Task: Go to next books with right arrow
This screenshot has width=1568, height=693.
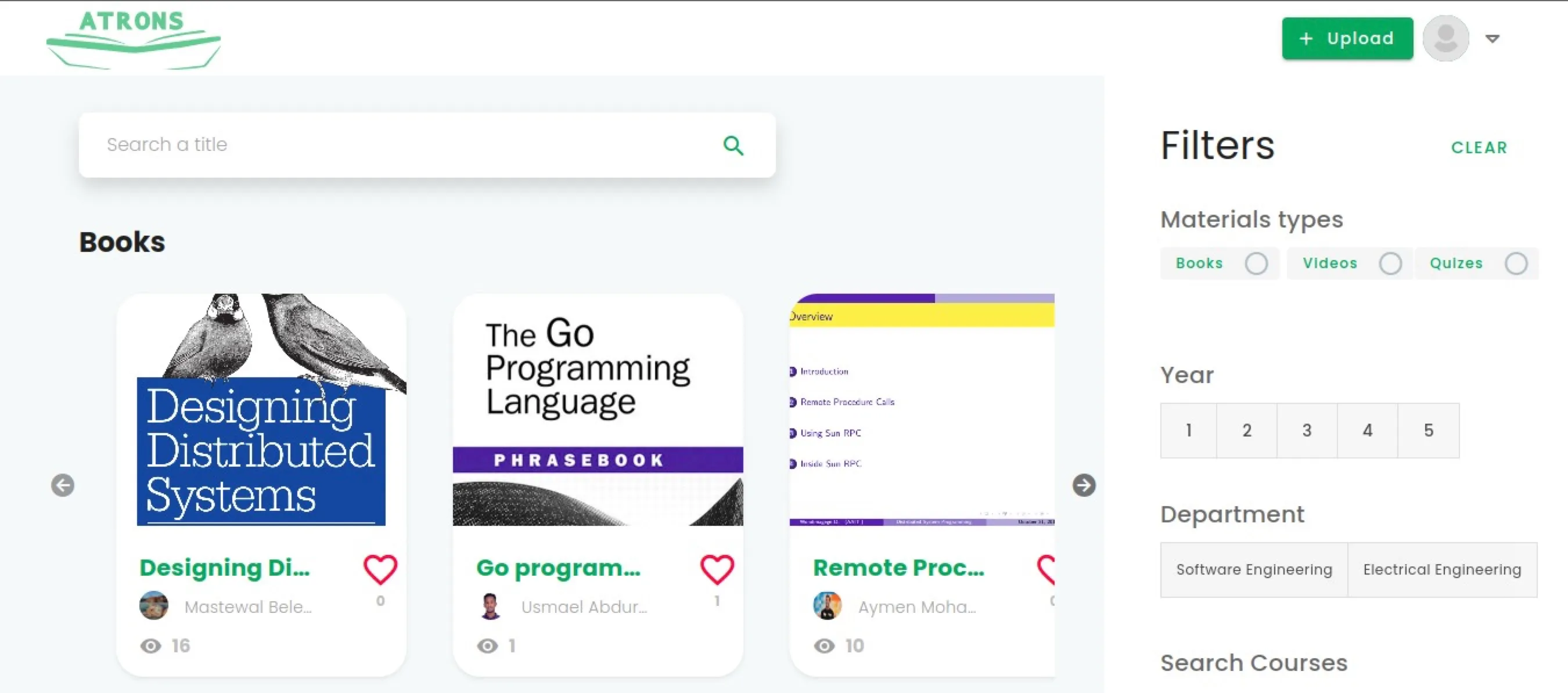Action: pos(1084,485)
